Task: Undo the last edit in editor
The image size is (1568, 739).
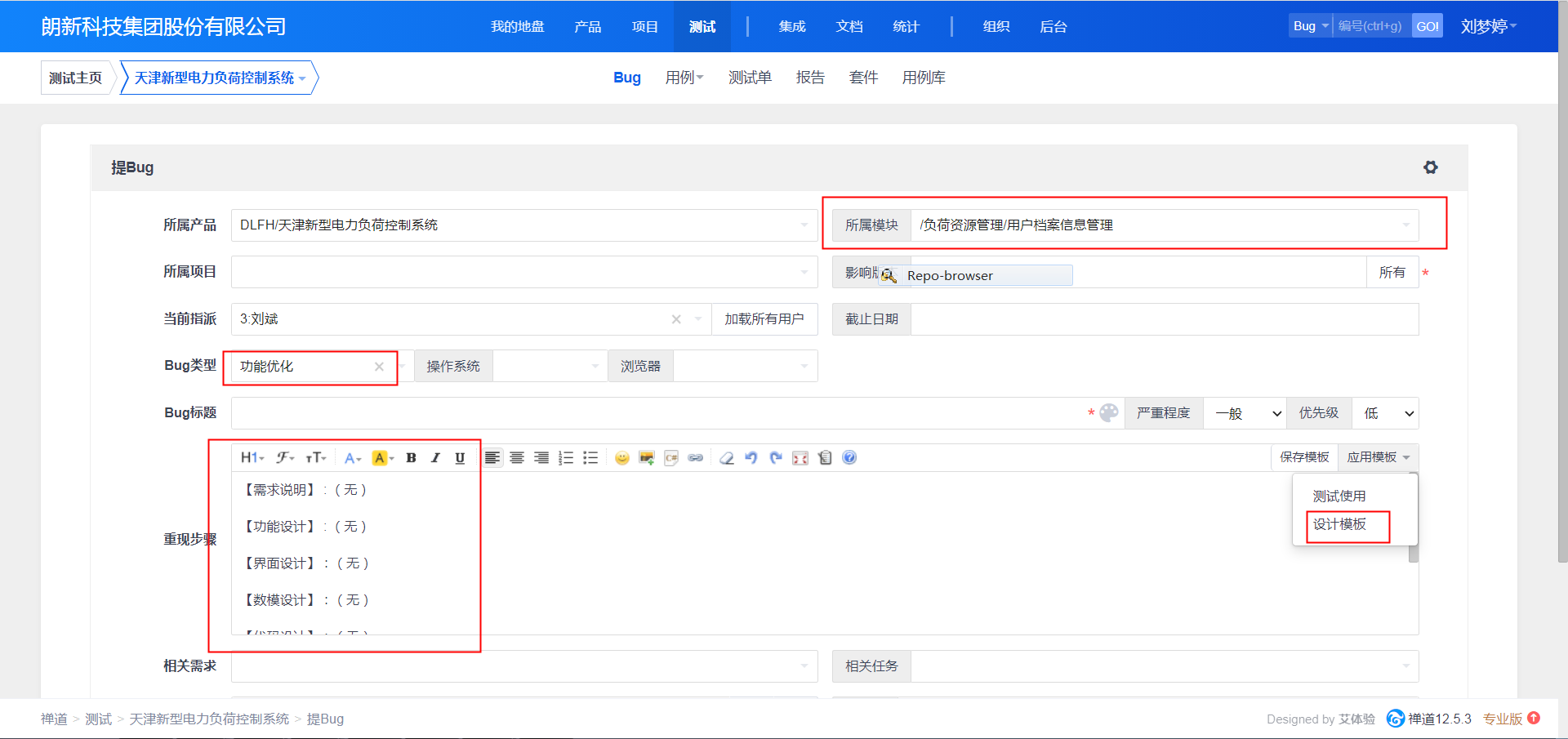Action: (751, 458)
